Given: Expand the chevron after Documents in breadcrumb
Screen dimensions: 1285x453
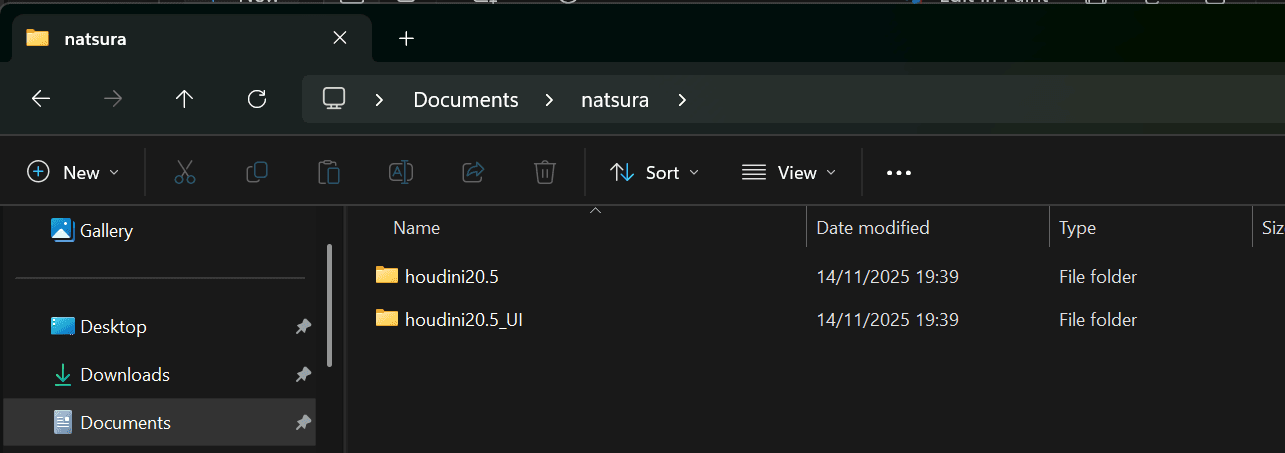Looking at the screenshot, I should pyautogui.click(x=550, y=100).
